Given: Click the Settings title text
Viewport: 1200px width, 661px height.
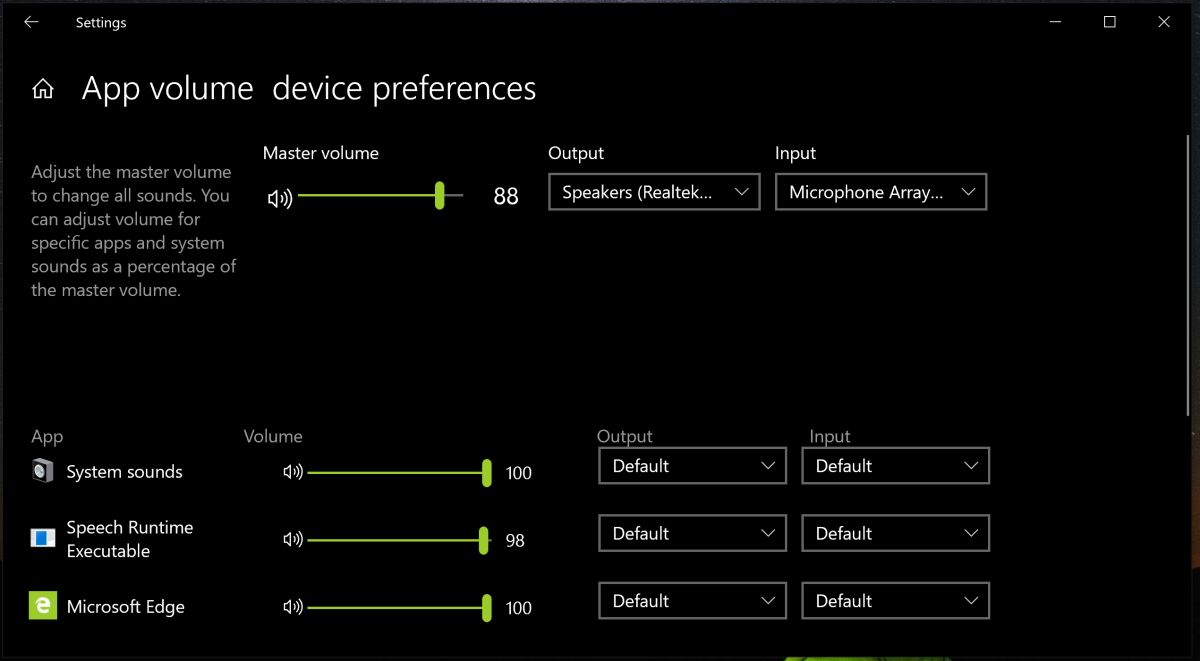Looking at the screenshot, I should pos(100,22).
